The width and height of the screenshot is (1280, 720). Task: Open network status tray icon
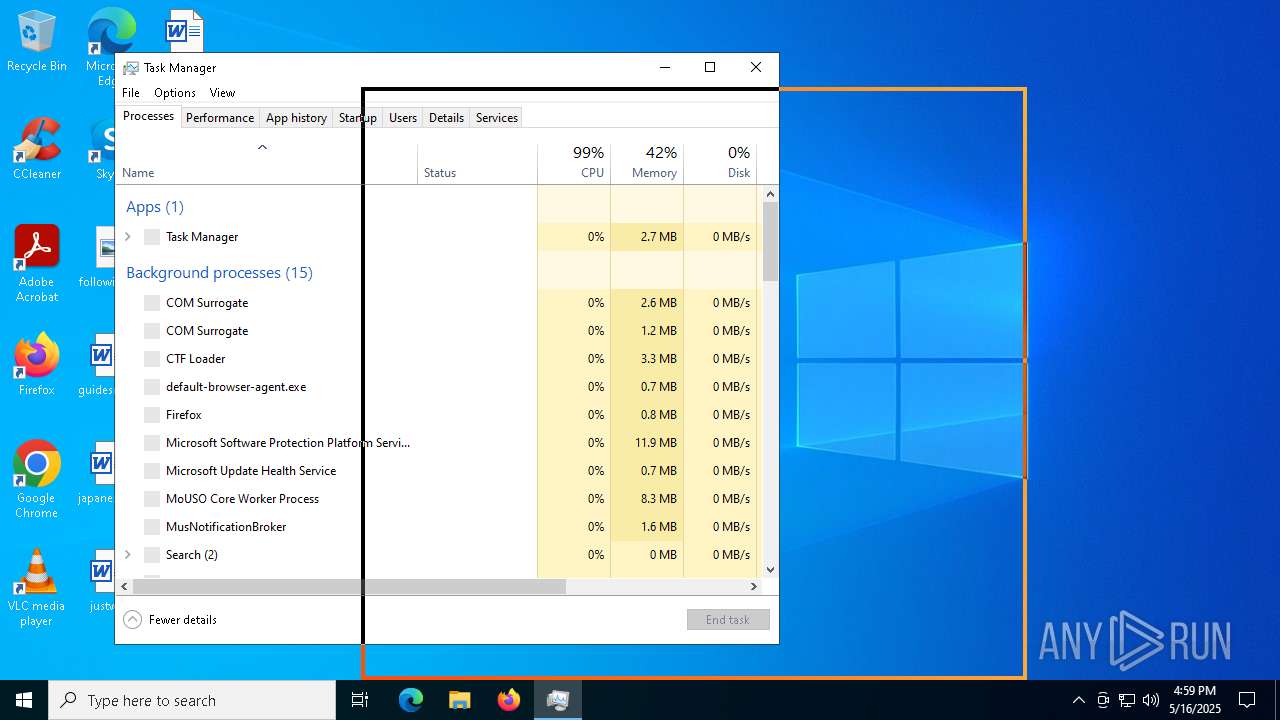1127,700
